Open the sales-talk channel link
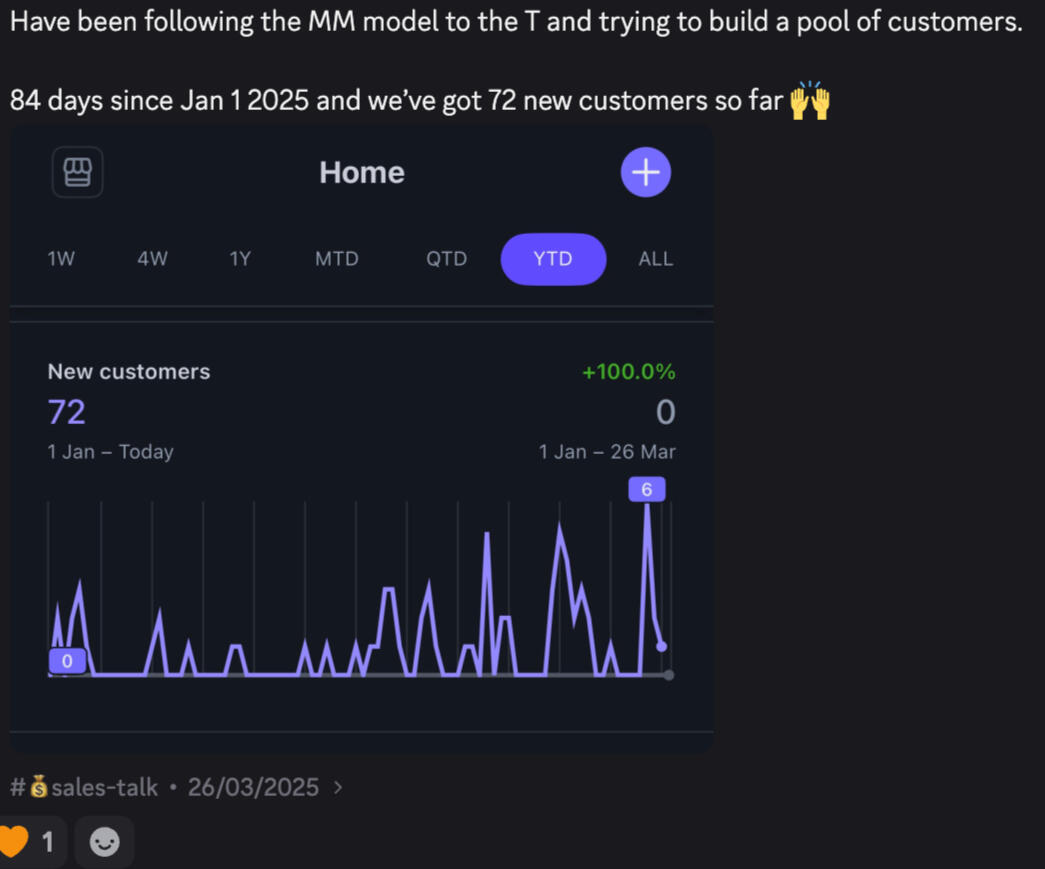 point(104,788)
